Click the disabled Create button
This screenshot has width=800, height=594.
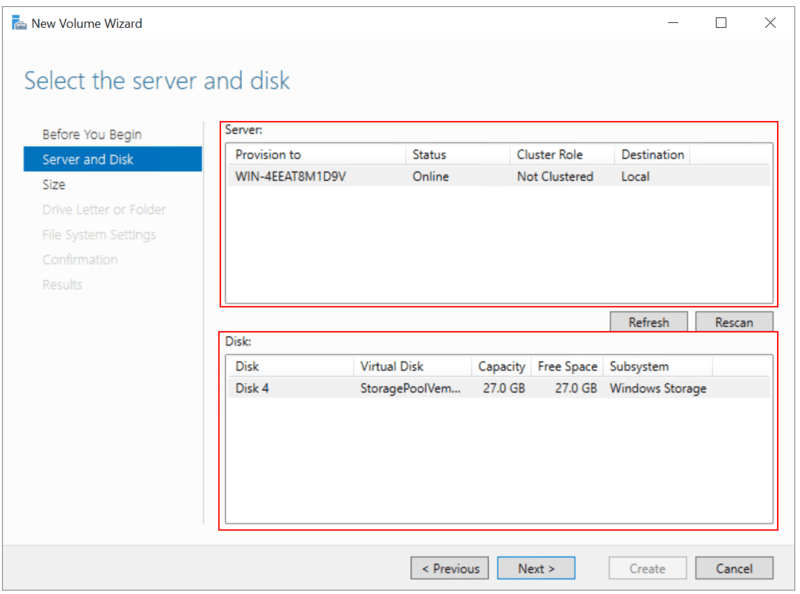647,567
